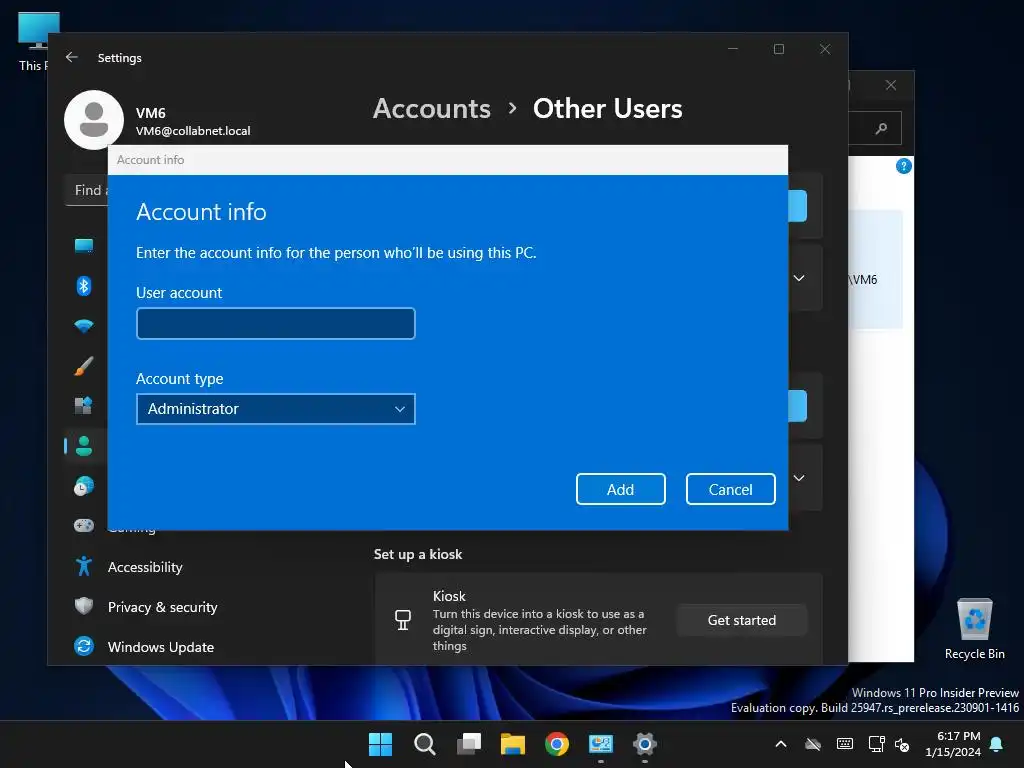The height and width of the screenshot is (768, 1024).
Task: Click the touch keyboard tray icon
Action: click(x=844, y=744)
